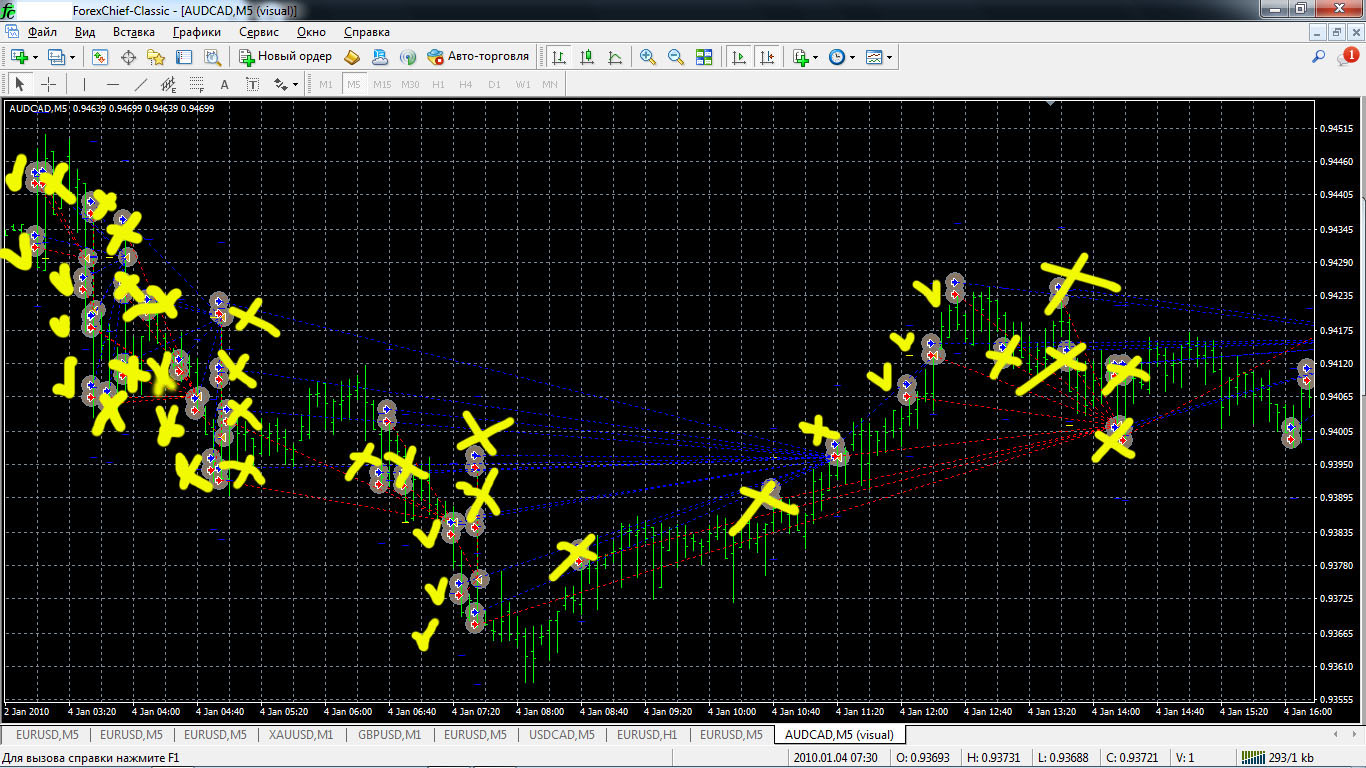Tile chart windows using the tile icon
Image resolution: width=1366 pixels, height=768 pixels.
[x=704, y=57]
